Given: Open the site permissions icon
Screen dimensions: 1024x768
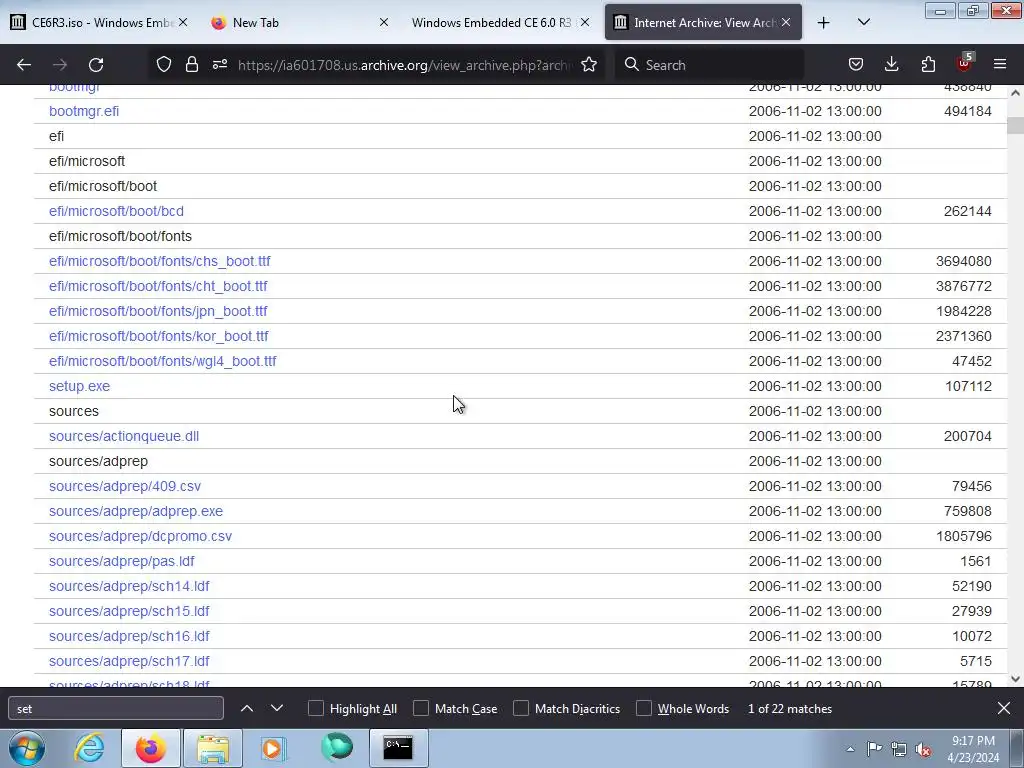Looking at the screenshot, I should pyautogui.click(x=220, y=64).
